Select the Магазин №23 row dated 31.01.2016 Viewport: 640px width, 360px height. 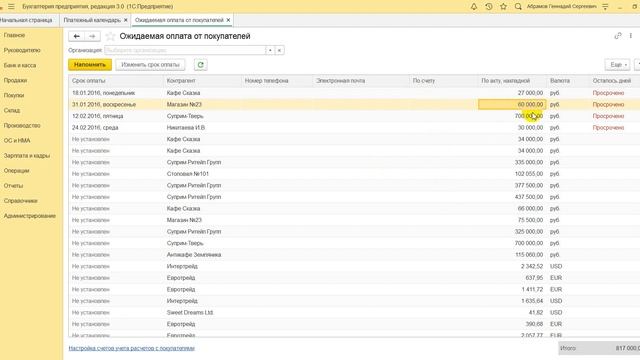[x=354, y=104]
